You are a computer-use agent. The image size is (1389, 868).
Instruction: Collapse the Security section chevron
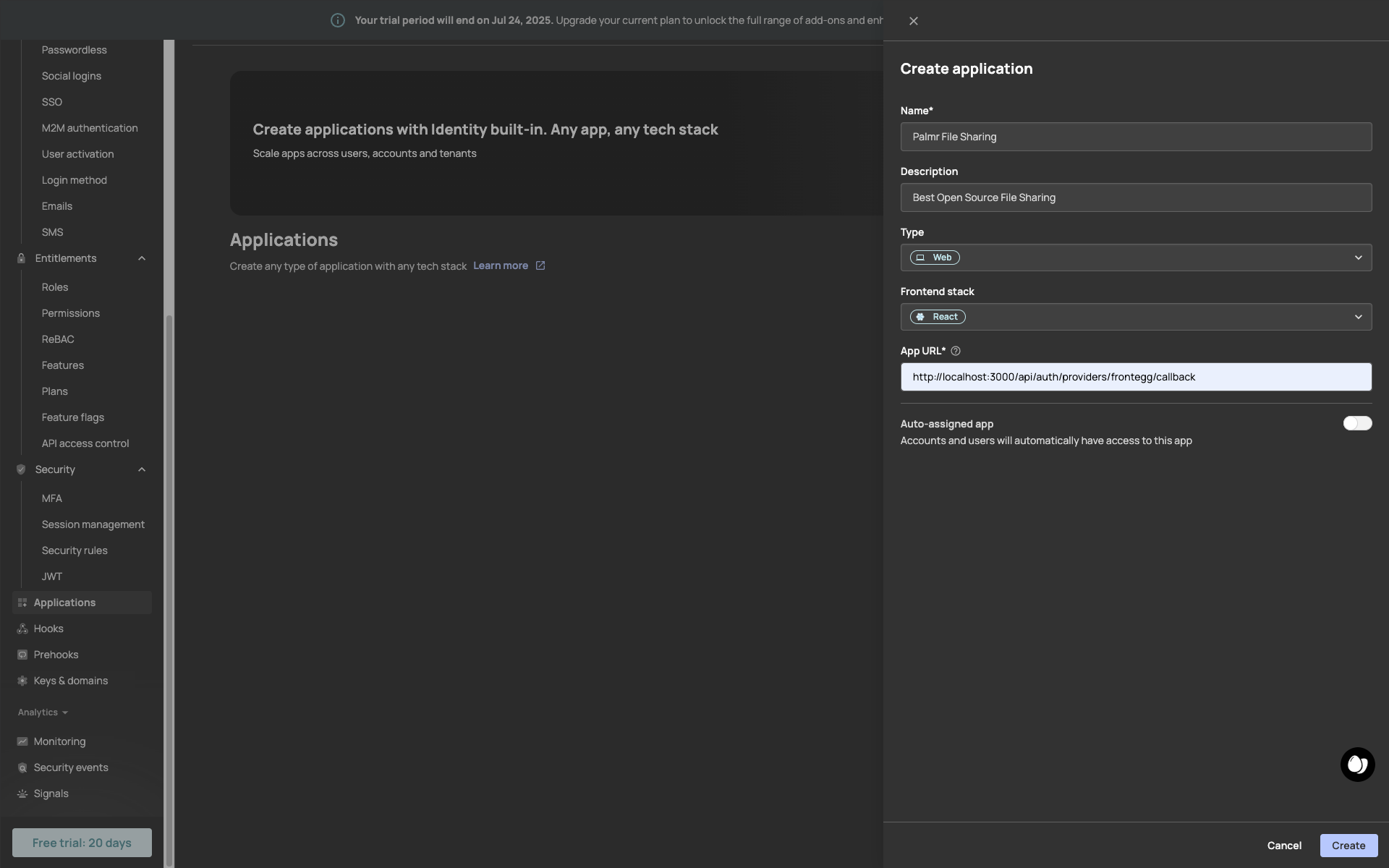point(142,469)
